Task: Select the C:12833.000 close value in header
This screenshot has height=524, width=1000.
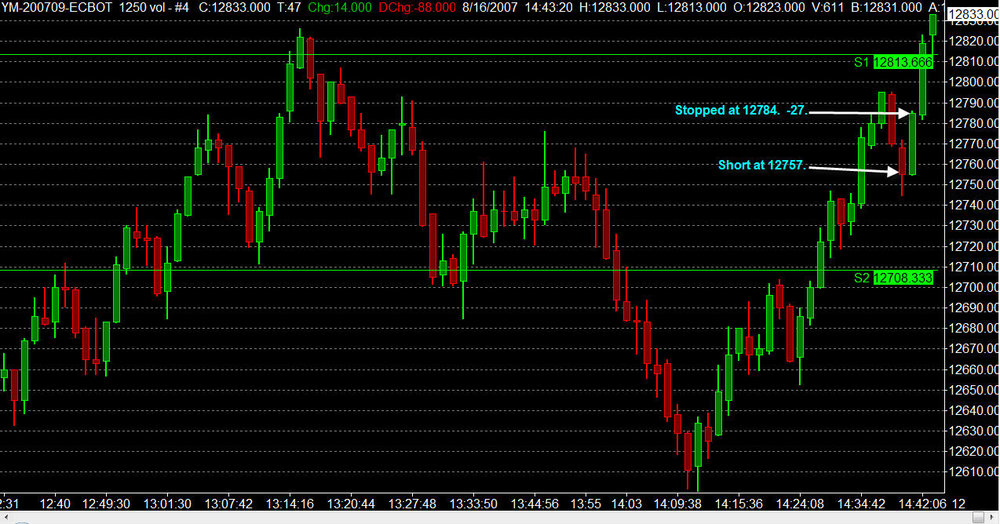Action: point(234,8)
